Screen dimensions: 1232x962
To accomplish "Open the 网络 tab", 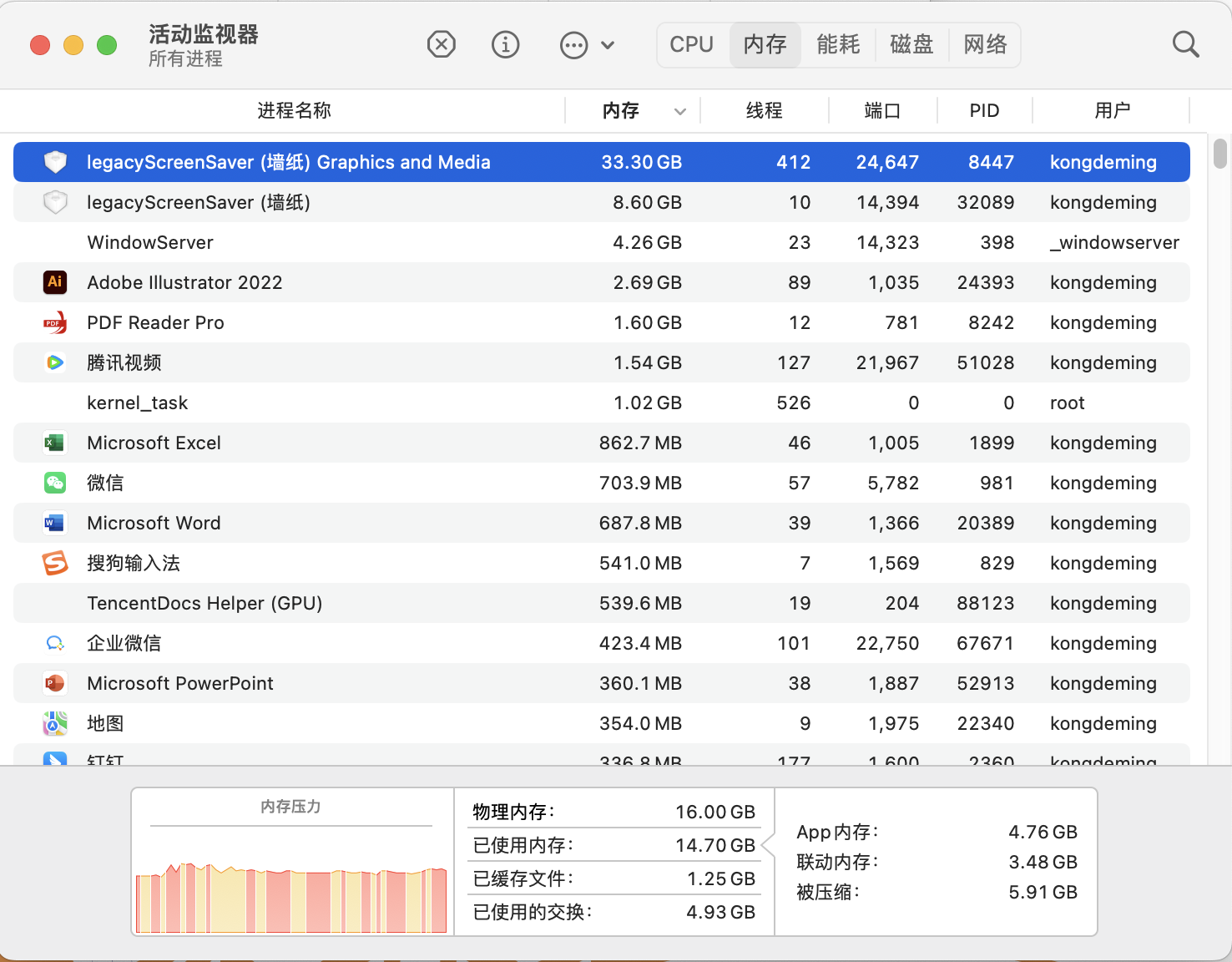I will (985, 44).
